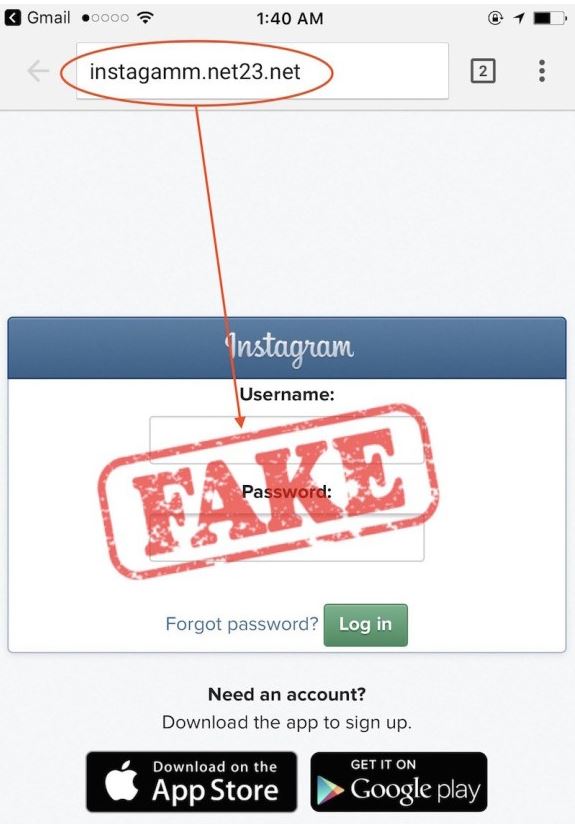The height and width of the screenshot is (824, 575).
Task: Hit the green Log in button
Action: tap(365, 624)
